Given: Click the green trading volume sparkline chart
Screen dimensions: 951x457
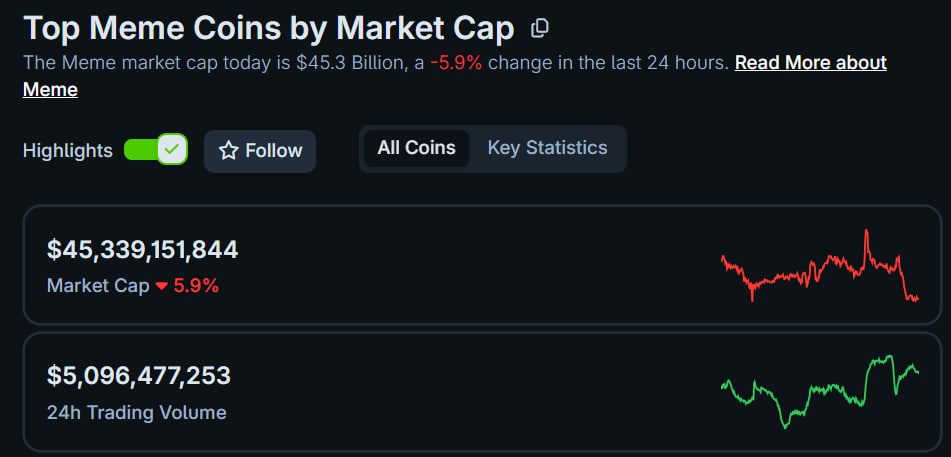Looking at the screenshot, I should pos(819,390).
